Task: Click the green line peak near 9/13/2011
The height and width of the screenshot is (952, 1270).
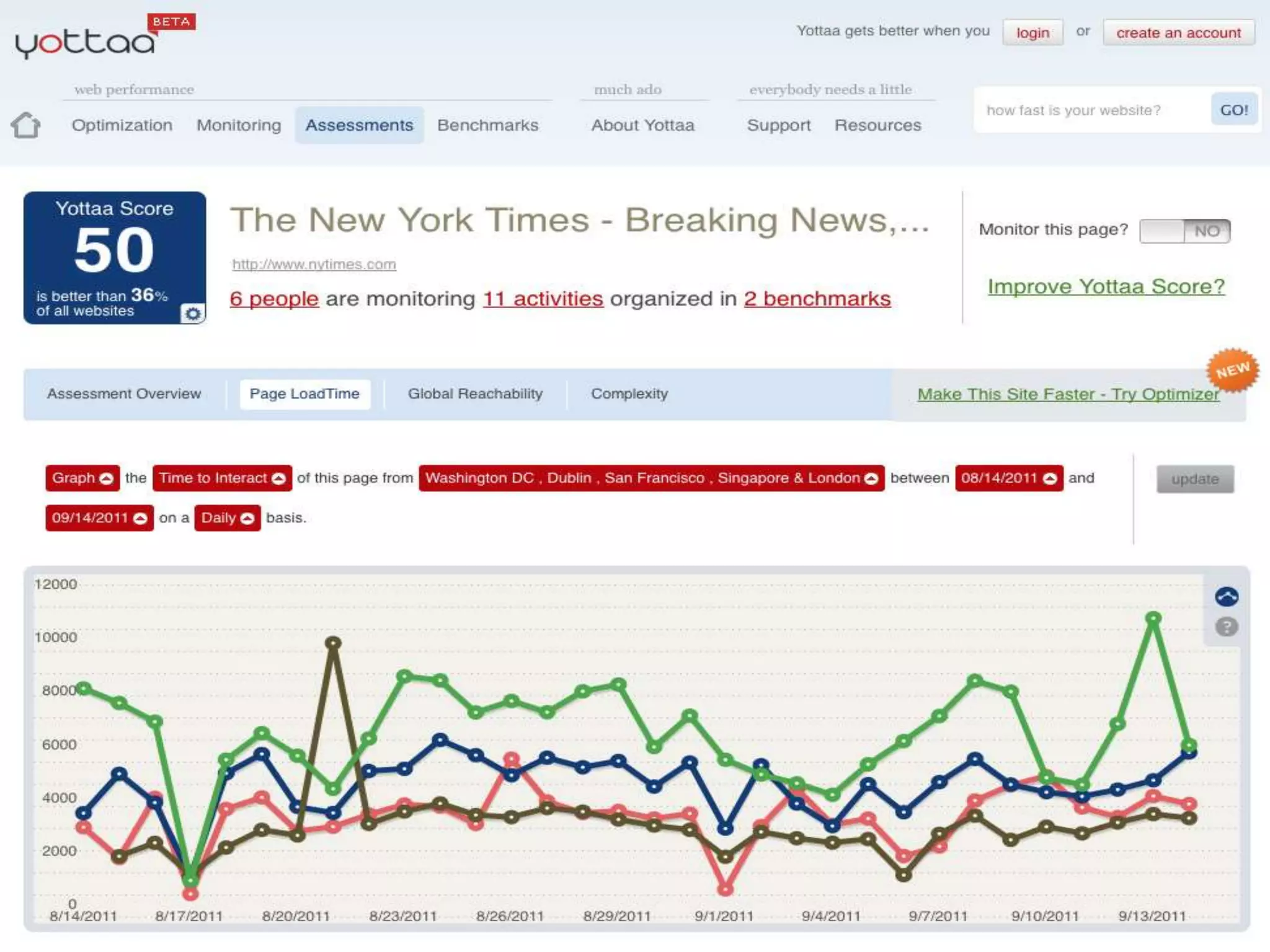Action: coord(1153,618)
